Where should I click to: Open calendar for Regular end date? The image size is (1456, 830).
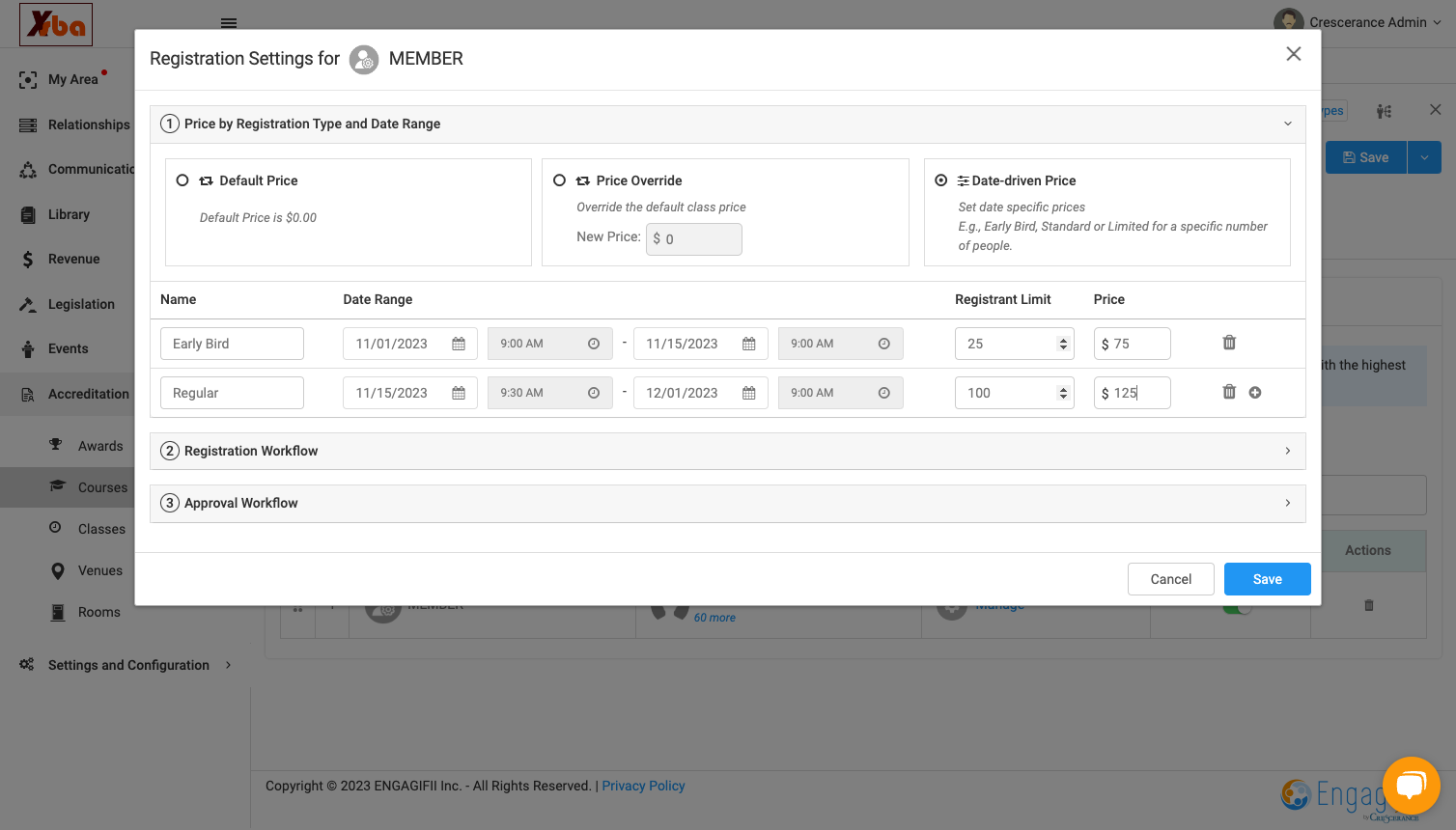(x=749, y=393)
